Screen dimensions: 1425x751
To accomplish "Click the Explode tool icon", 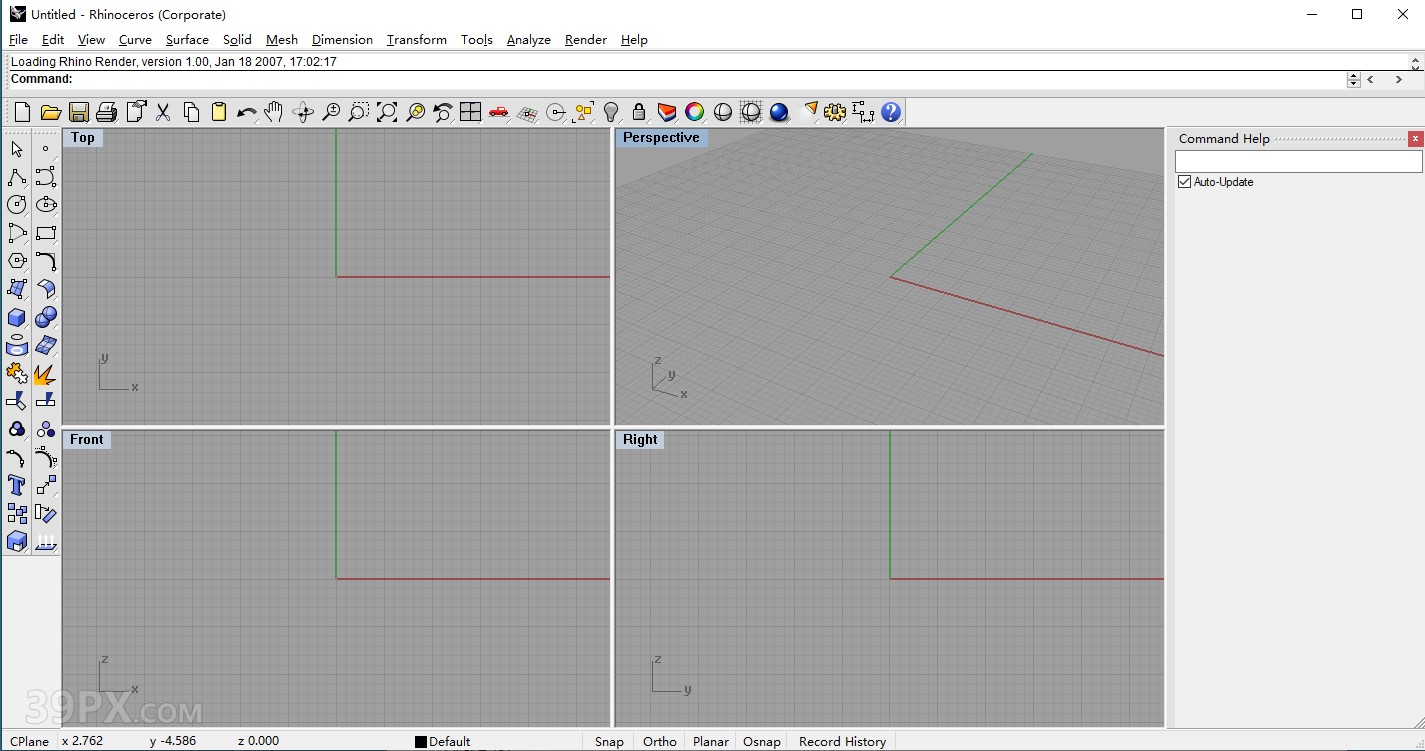I will coord(45,374).
